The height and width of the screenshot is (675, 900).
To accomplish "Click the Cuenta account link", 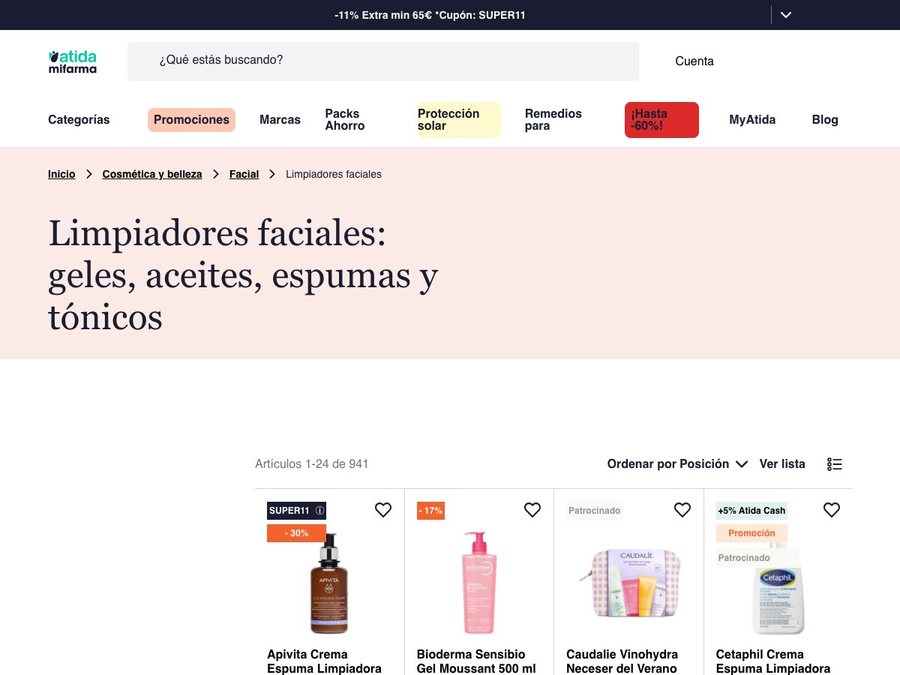I will (694, 61).
